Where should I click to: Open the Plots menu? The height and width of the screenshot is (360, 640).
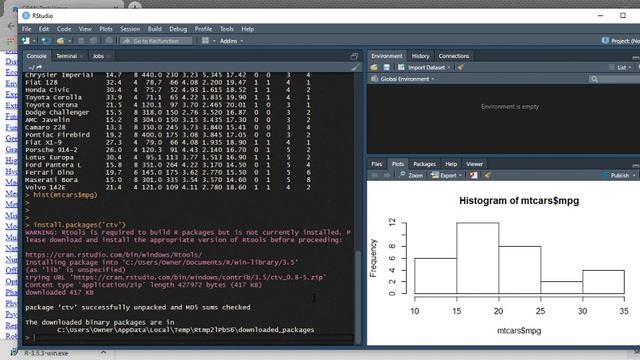point(106,29)
